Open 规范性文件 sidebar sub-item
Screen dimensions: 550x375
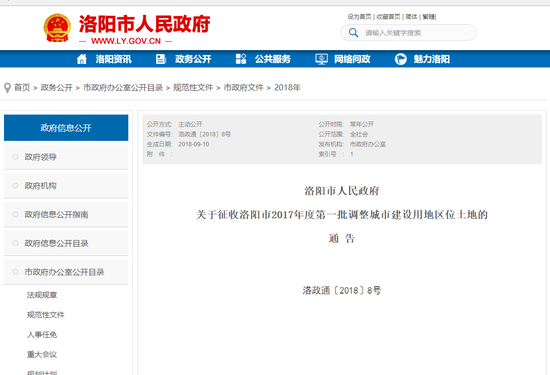(46, 315)
